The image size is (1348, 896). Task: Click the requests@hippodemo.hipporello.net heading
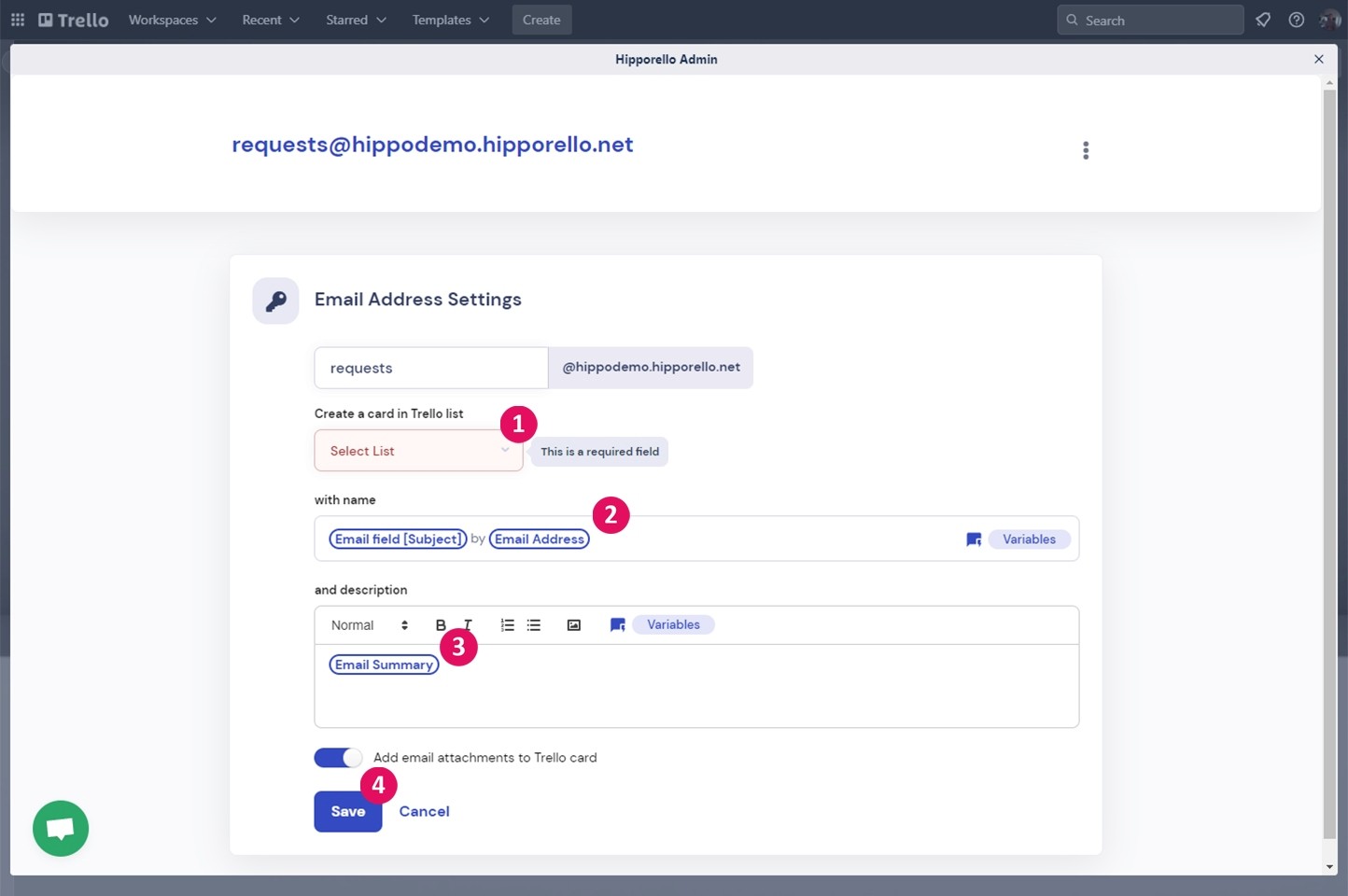click(432, 145)
